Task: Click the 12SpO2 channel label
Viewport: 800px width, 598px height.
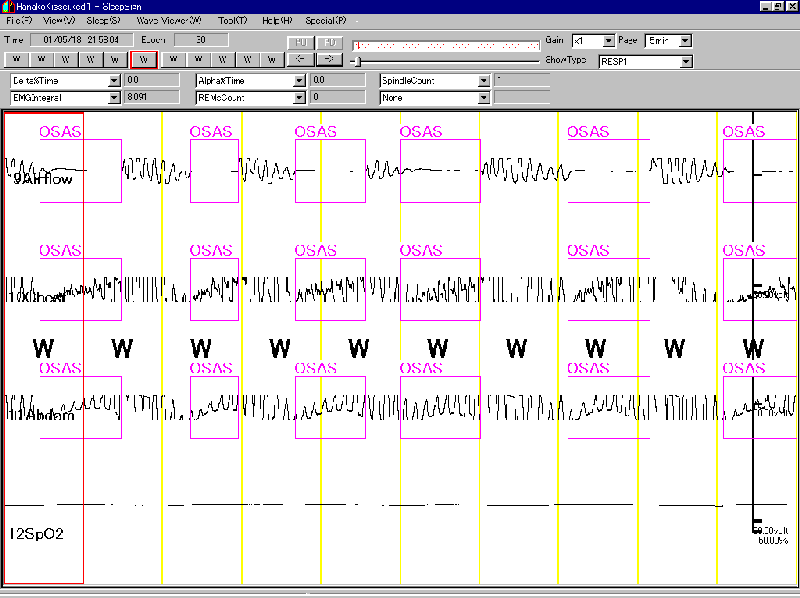Action: [x=37, y=534]
